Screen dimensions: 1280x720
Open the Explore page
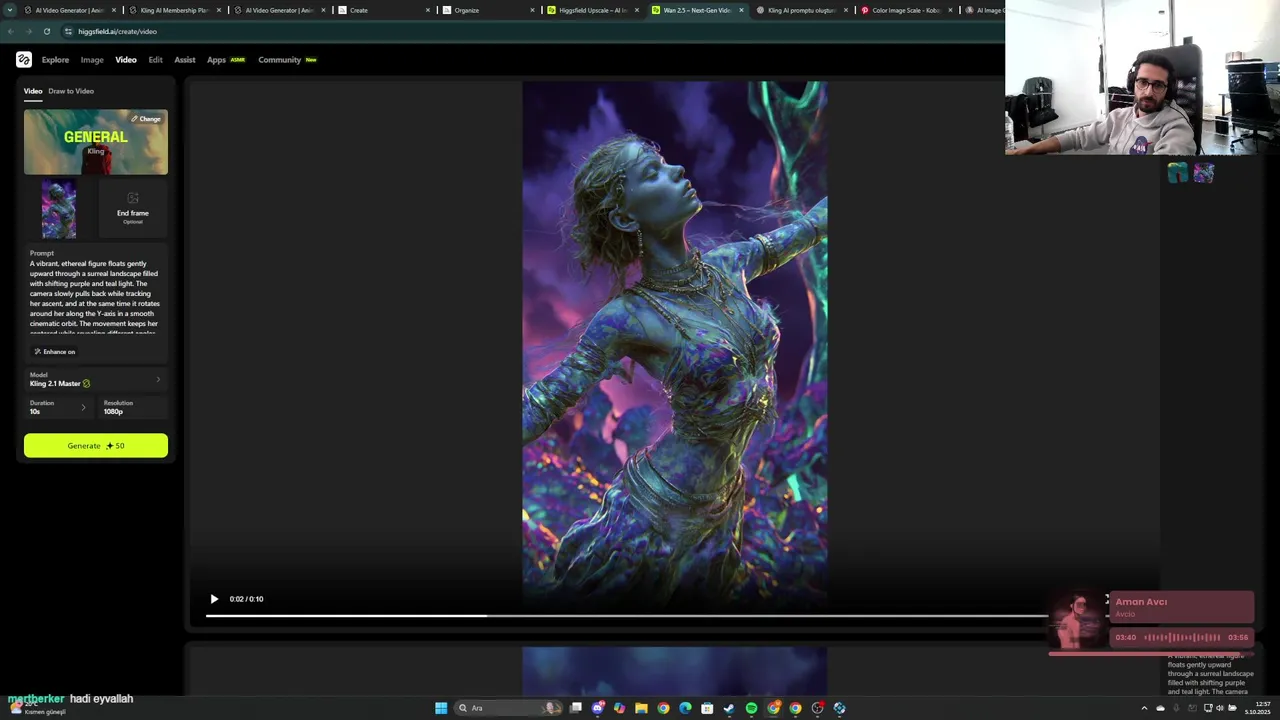click(x=55, y=60)
